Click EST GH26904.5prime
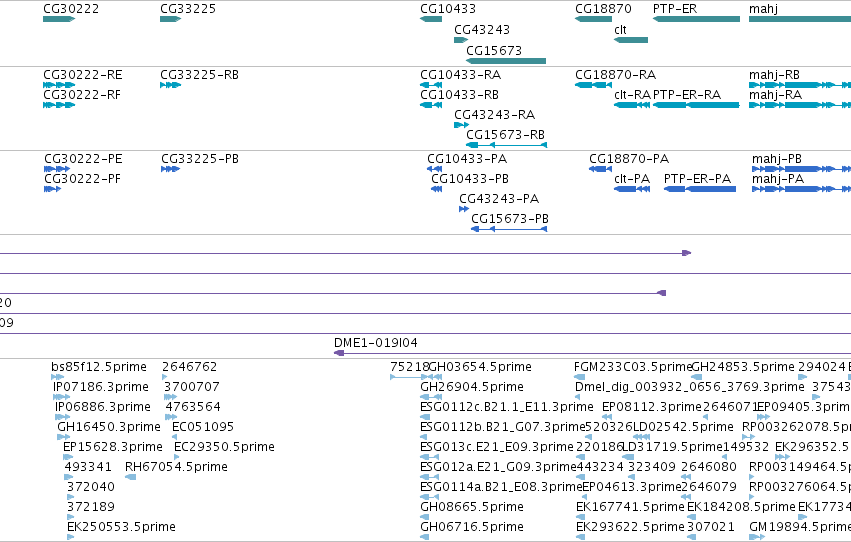This screenshot has height=542, width=851. [431, 397]
